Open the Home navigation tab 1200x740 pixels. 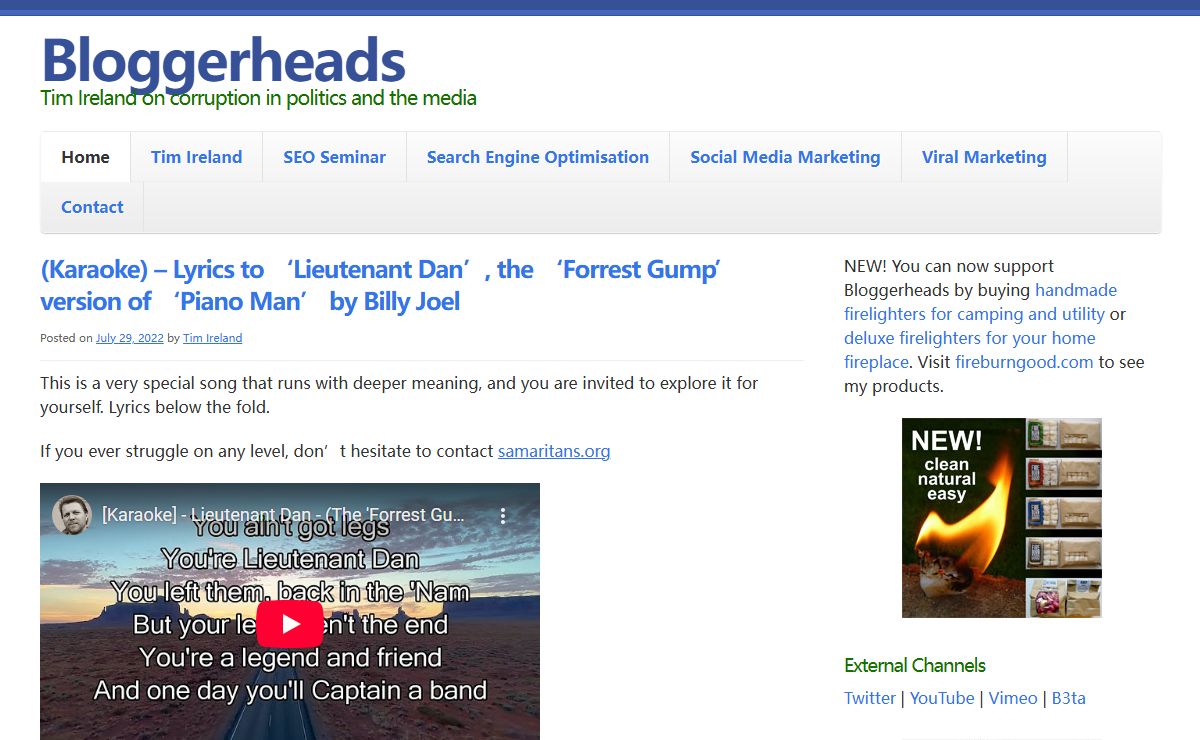(x=86, y=157)
